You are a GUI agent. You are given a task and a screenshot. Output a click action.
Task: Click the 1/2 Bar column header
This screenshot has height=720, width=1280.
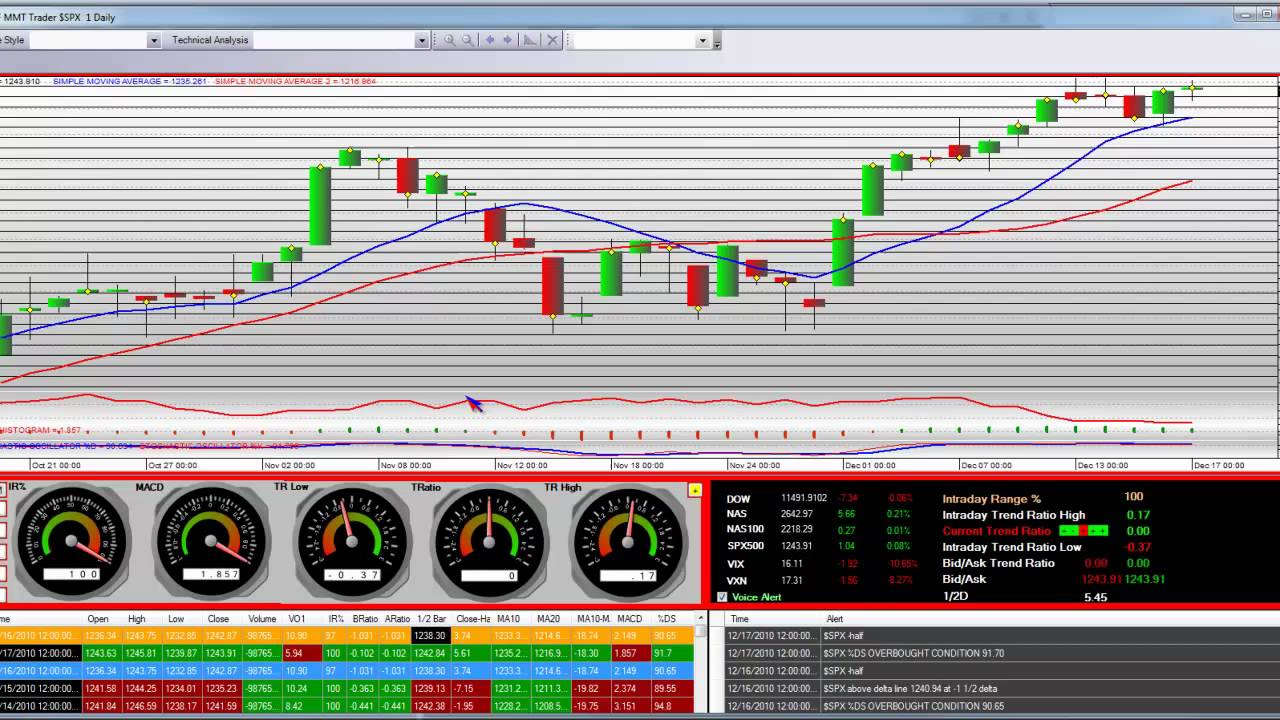click(431, 619)
